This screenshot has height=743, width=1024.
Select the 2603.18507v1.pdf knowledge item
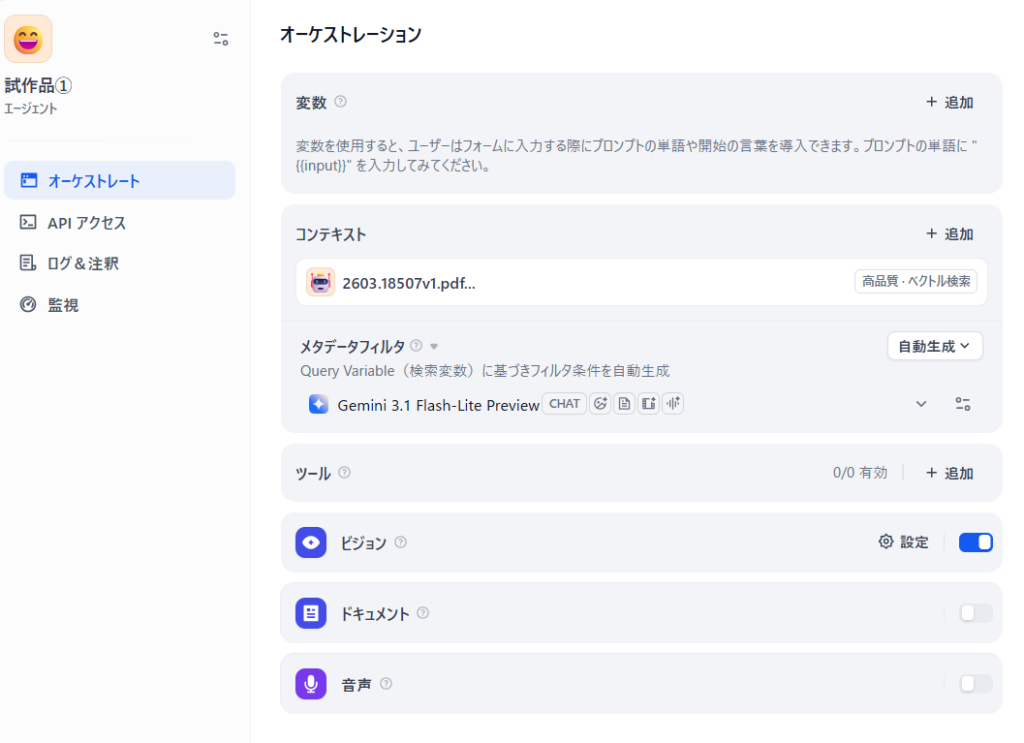pyautogui.click(x=409, y=282)
